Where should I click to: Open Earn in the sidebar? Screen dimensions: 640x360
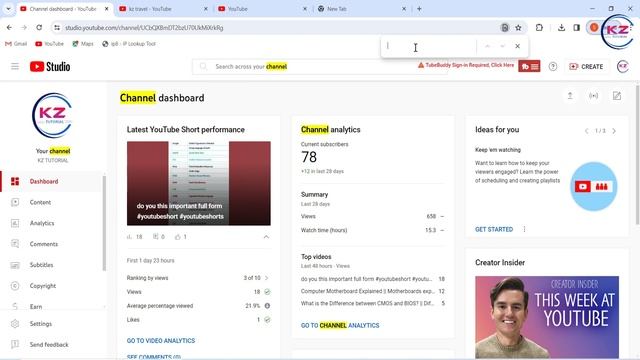coord(51,306)
